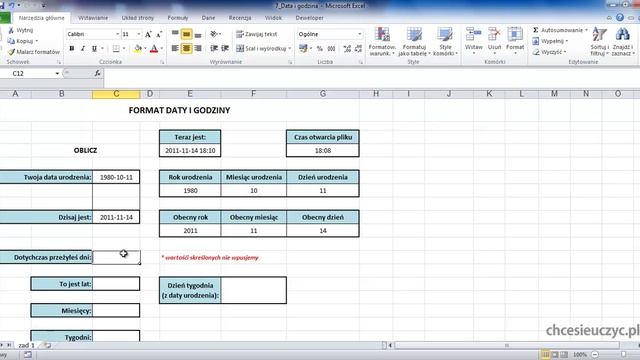640x360 pixels.
Task: Toggle middle vertical alignment
Action: (x=187, y=34)
